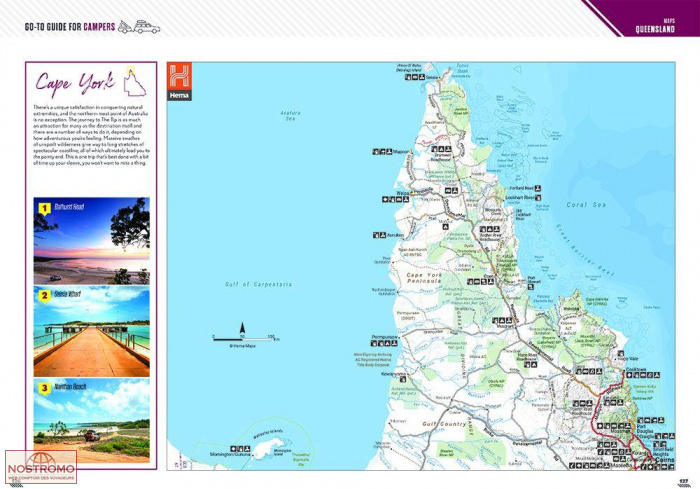Click the Cape York description paragraph
Image resolution: width=700 pixels, height=489 pixels.
(91, 135)
